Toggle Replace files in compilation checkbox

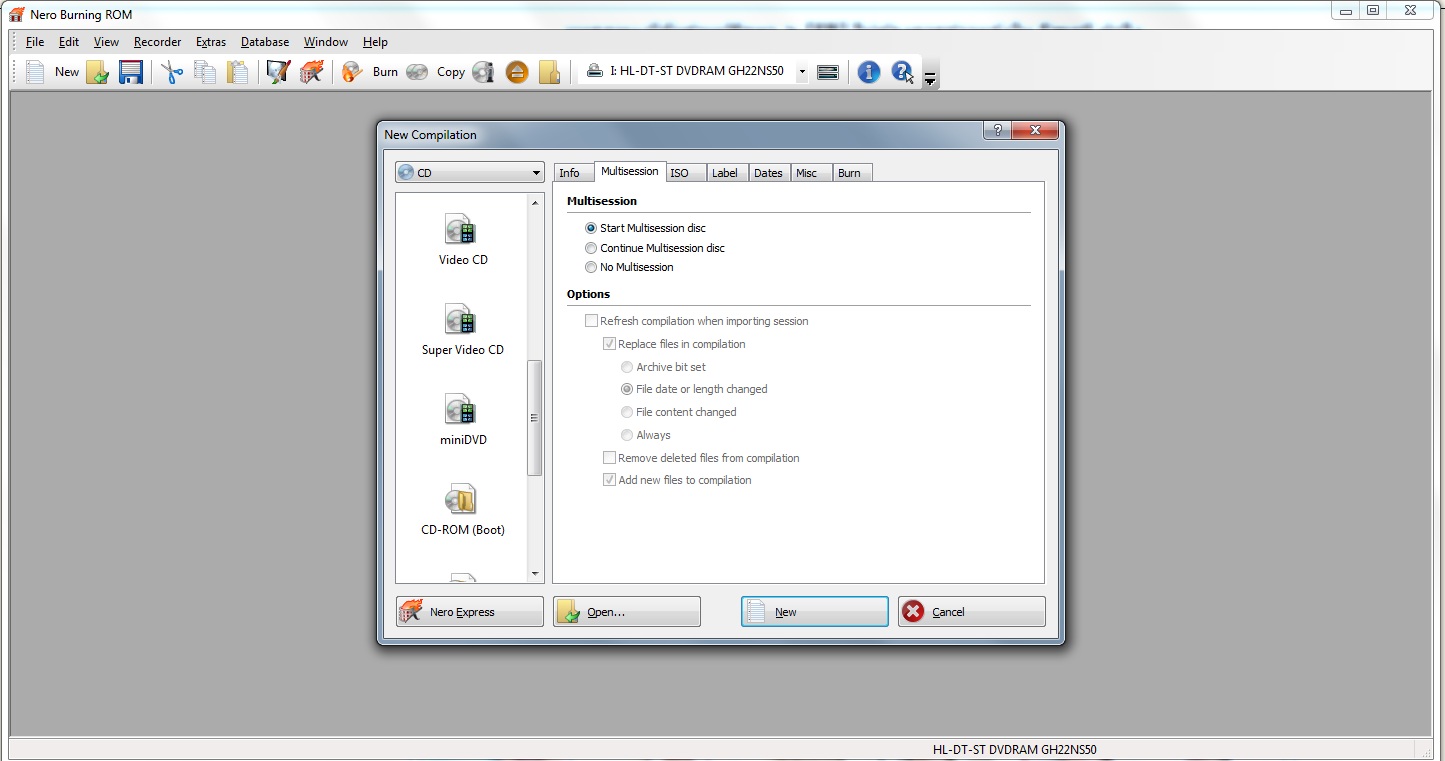pos(675,344)
